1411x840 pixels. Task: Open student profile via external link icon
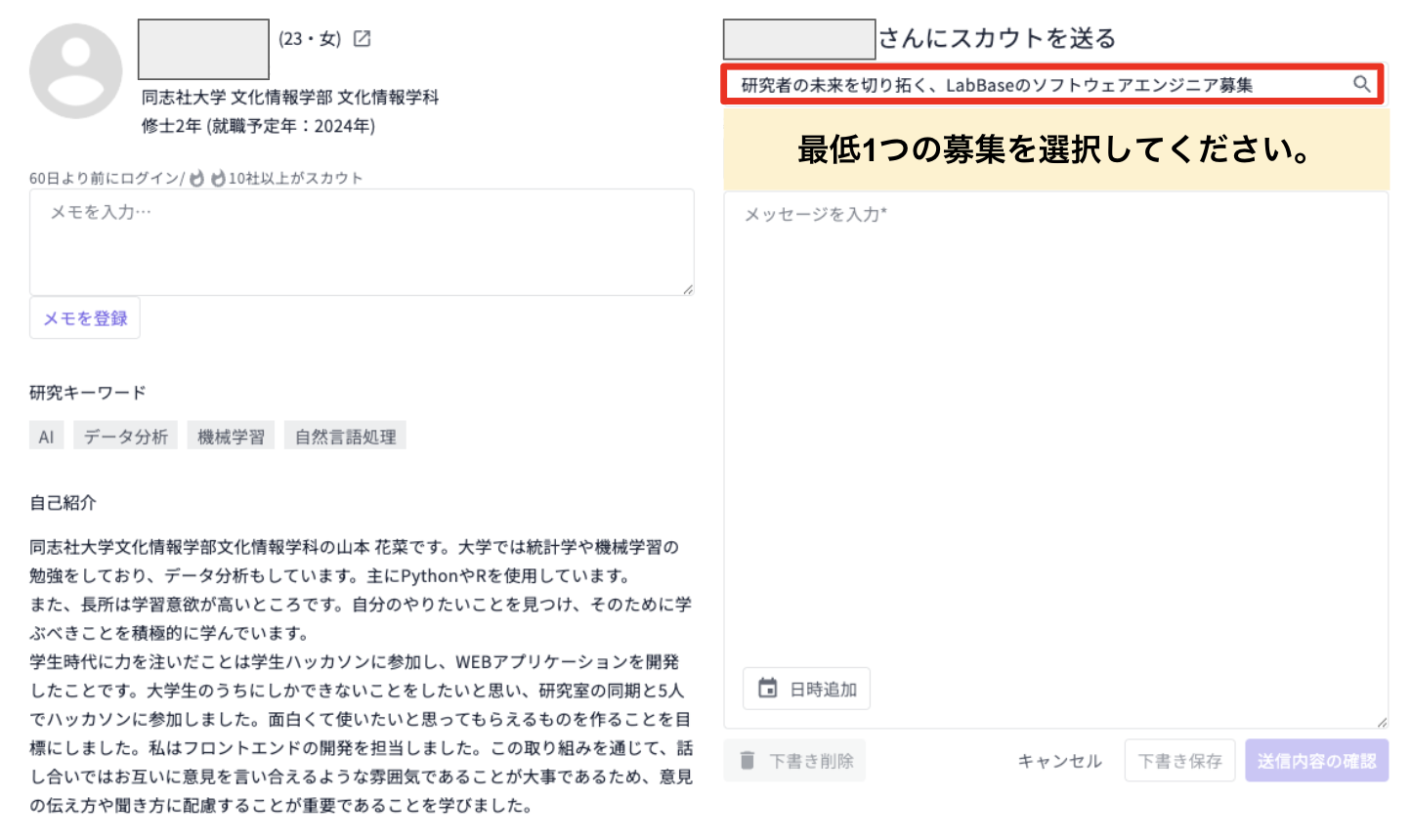pyautogui.click(x=362, y=38)
